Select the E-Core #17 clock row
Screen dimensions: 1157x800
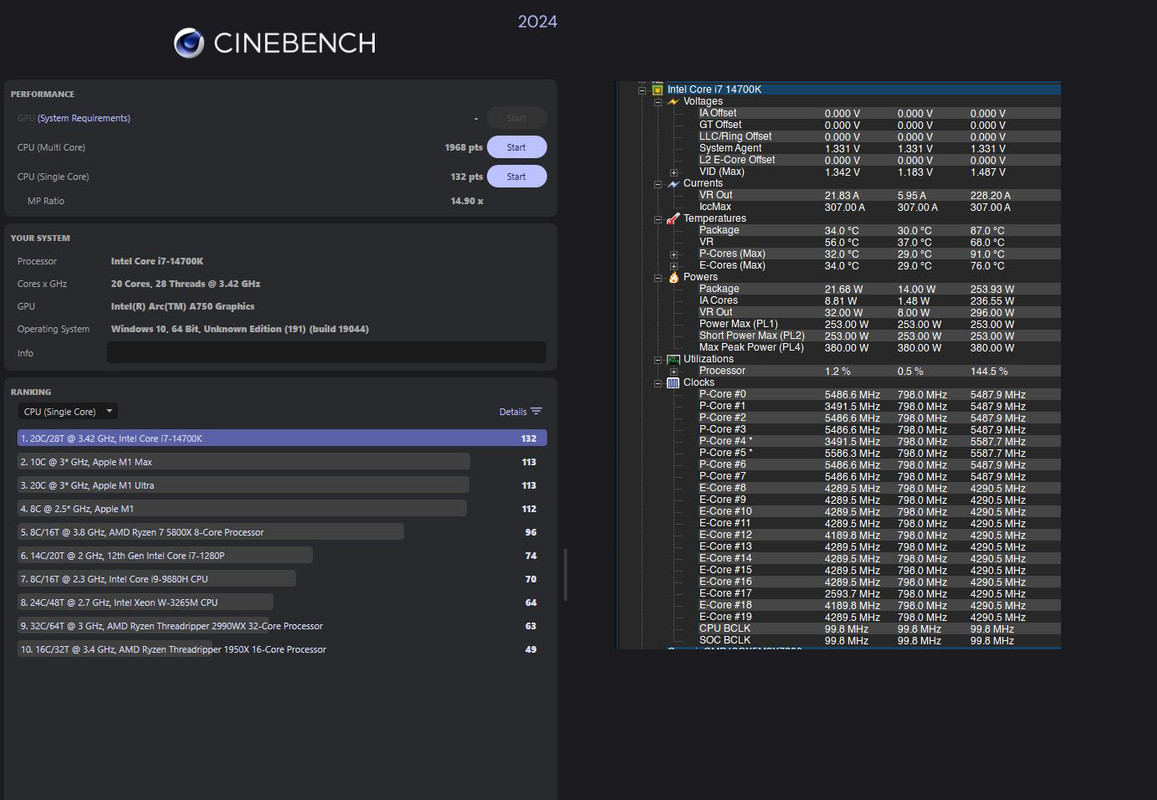878,593
